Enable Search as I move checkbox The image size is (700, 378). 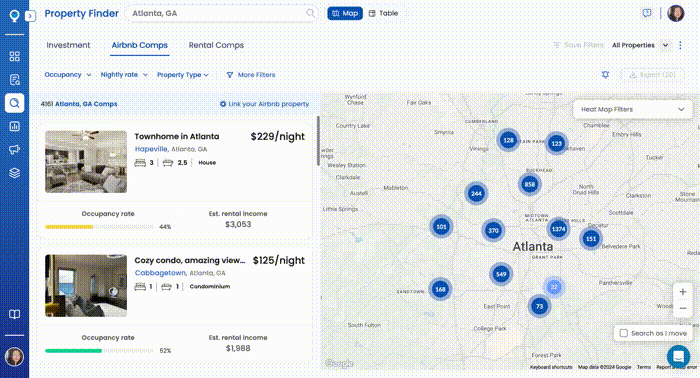624,333
